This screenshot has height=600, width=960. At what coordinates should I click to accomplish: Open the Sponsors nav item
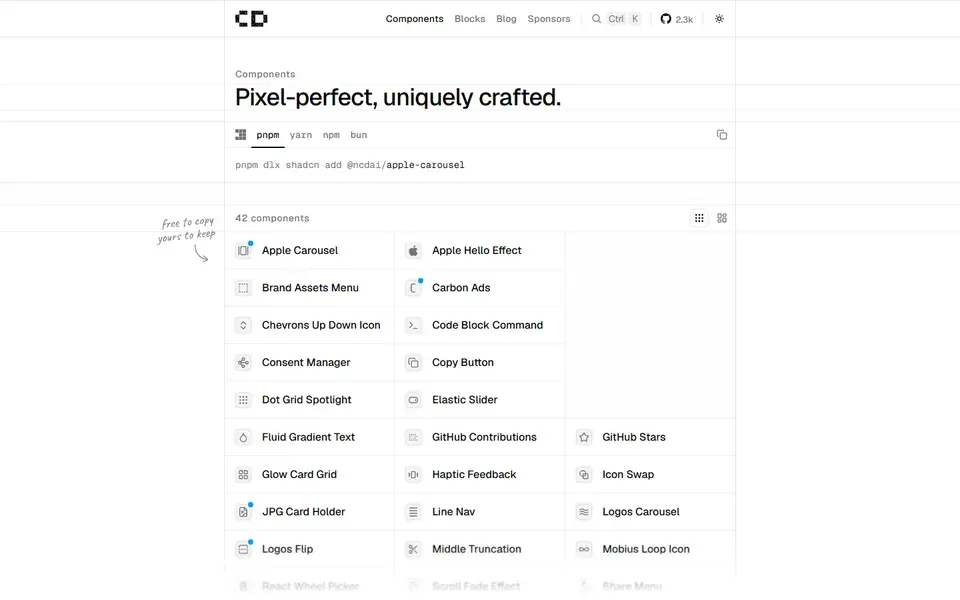pos(549,19)
